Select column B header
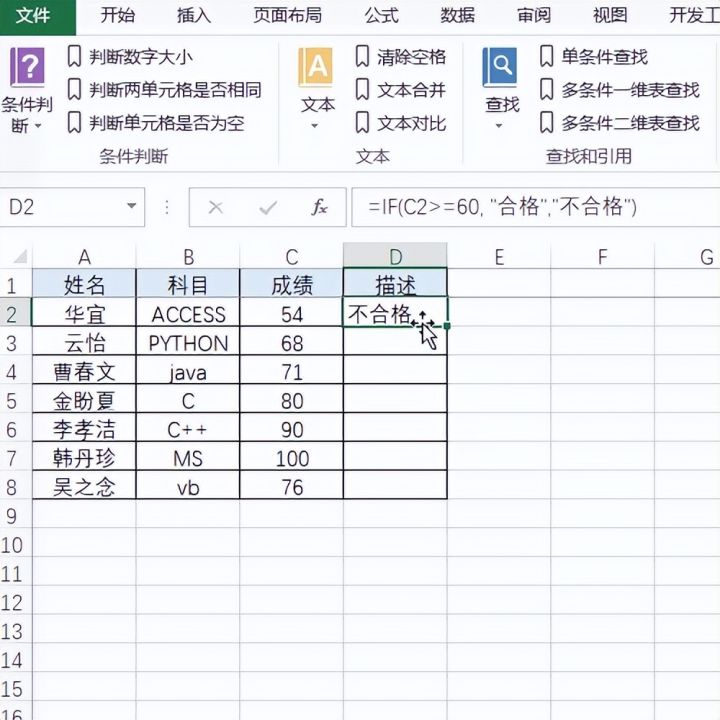Image resolution: width=720 pixels, height=720 pixels. [188, 256]
